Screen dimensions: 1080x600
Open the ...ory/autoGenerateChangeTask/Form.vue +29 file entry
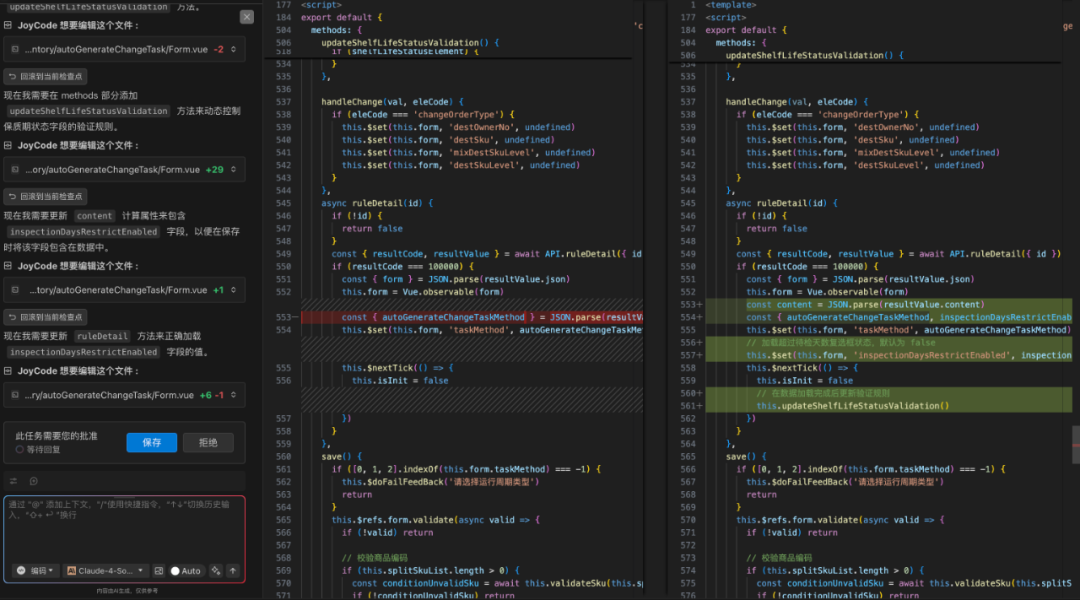click(x=125, y=169)
